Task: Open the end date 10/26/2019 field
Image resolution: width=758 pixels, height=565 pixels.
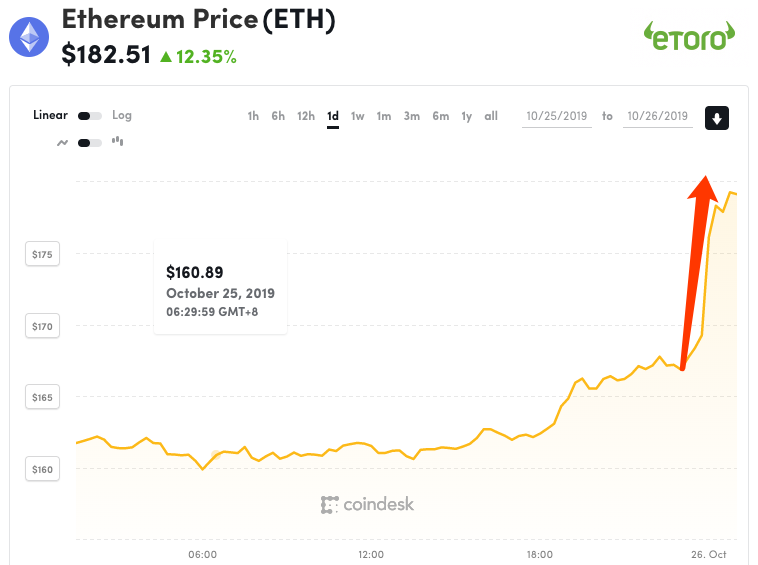Action: [657, 116]
